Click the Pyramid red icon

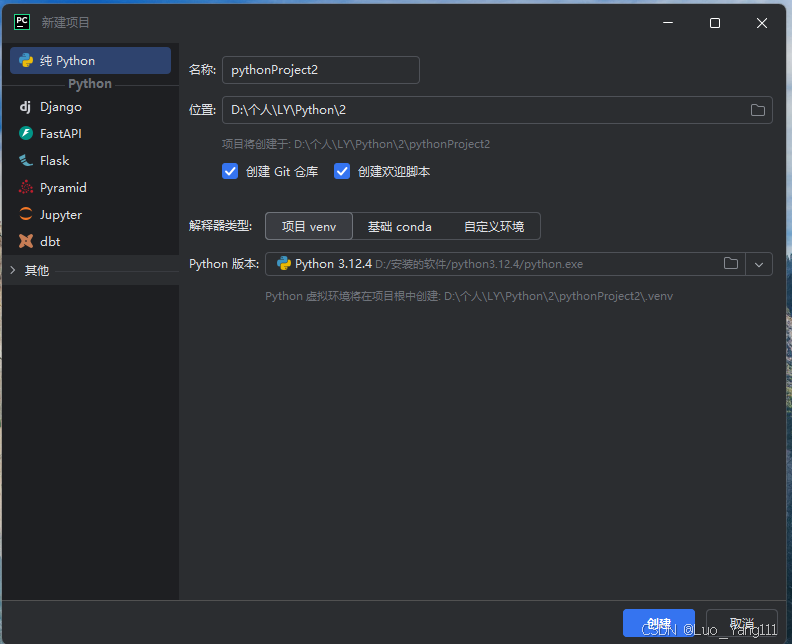click(x=26, y=187)
